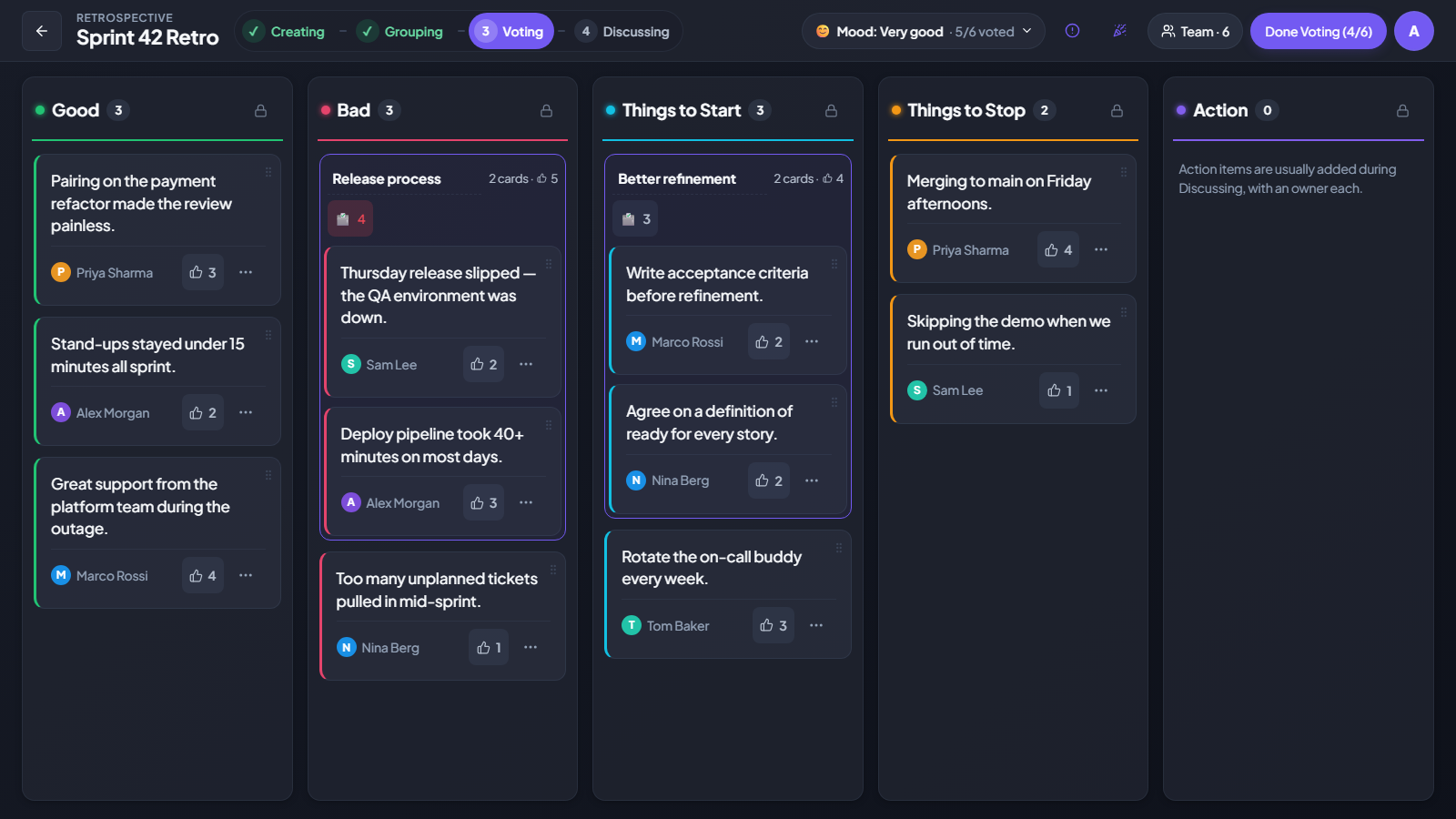The width and height of the screenshot is (1456, 819).
Task: Click the lock icon on Action column
Action: point(1403,111)
